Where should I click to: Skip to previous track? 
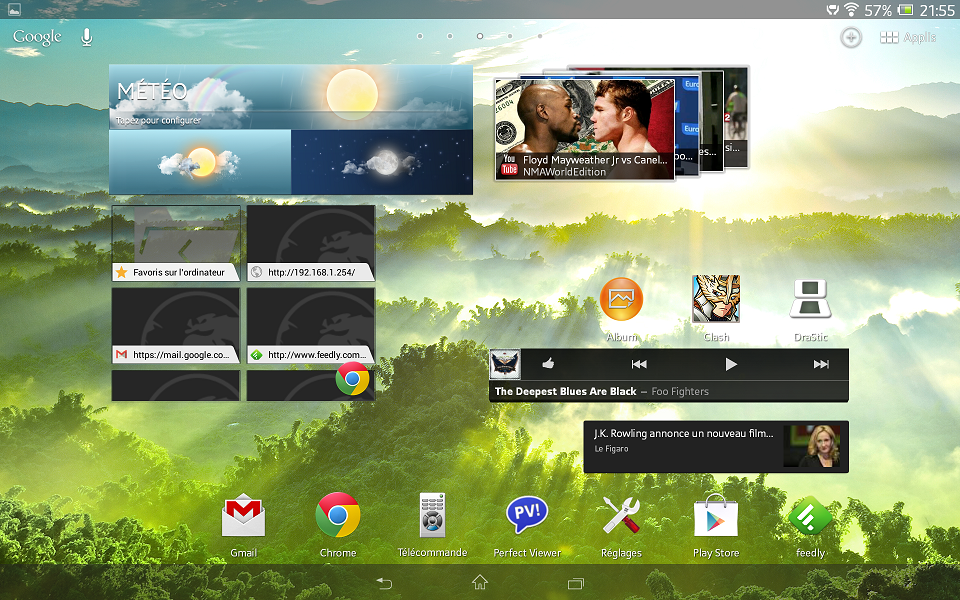(639, 364)
